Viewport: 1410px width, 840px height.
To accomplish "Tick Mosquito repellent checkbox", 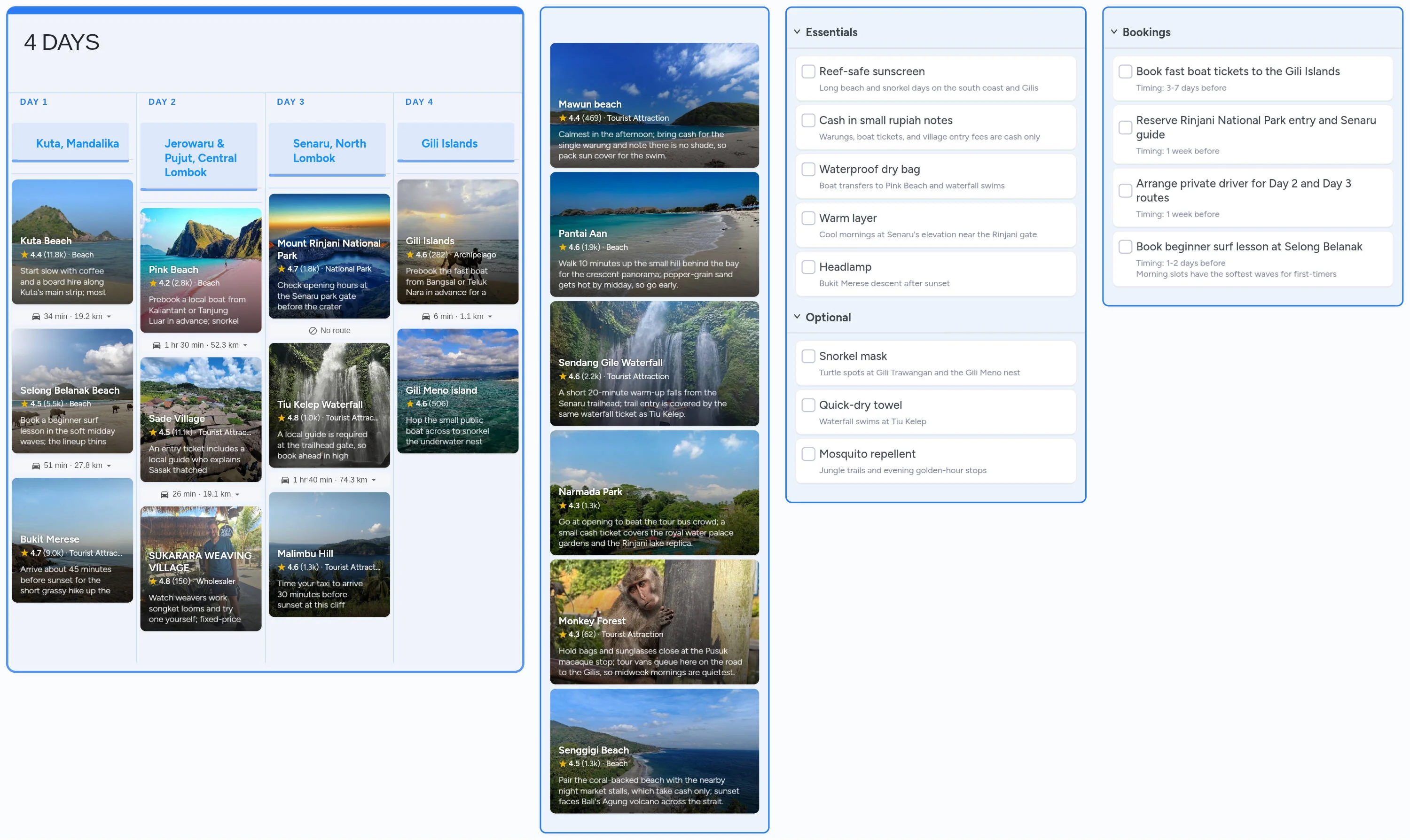I will (x=808, y=454).
